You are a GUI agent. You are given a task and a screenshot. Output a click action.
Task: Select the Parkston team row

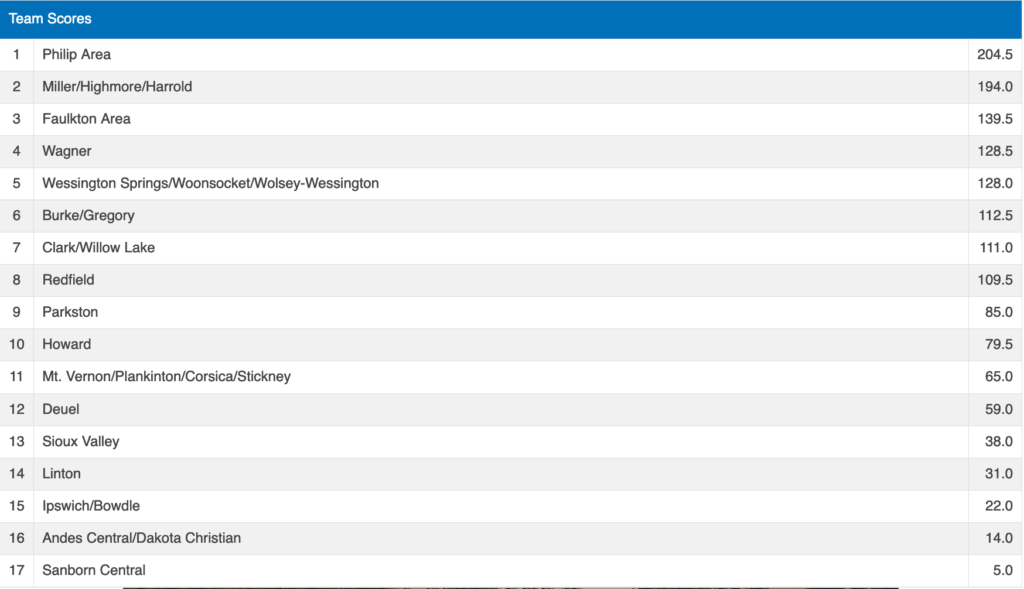(70, 312)
